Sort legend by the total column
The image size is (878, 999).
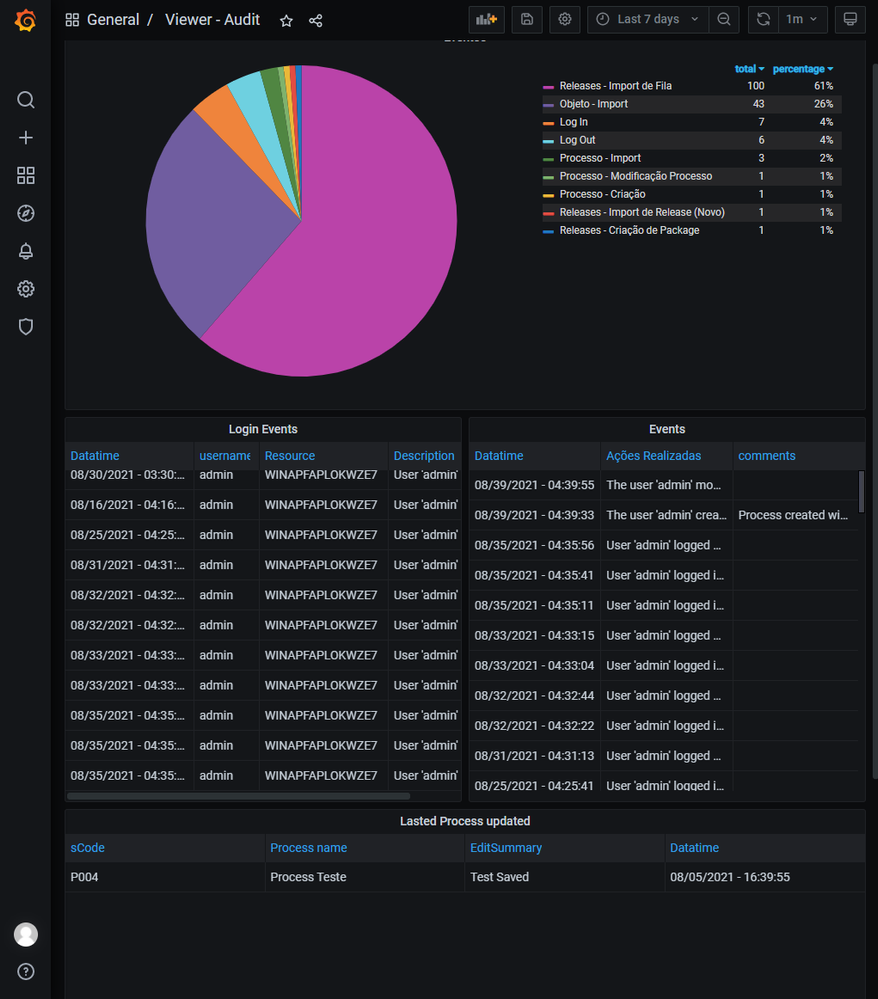tap(749, 69)
